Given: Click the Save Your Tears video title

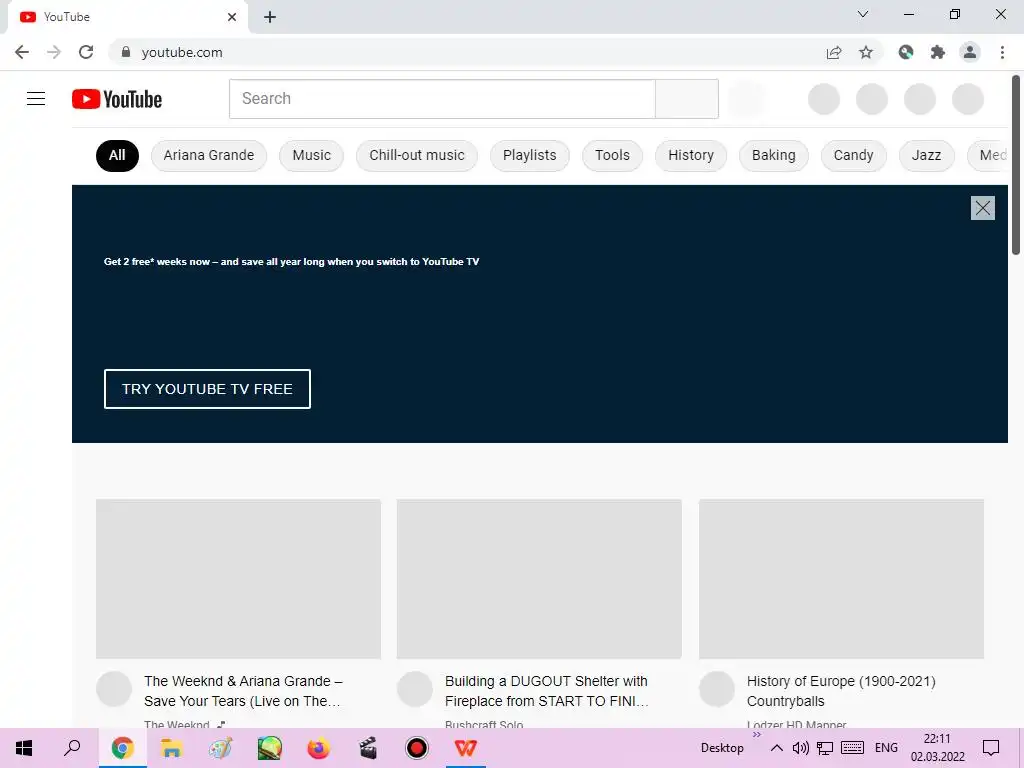Looking at the screenshot, I should (243, 691).
